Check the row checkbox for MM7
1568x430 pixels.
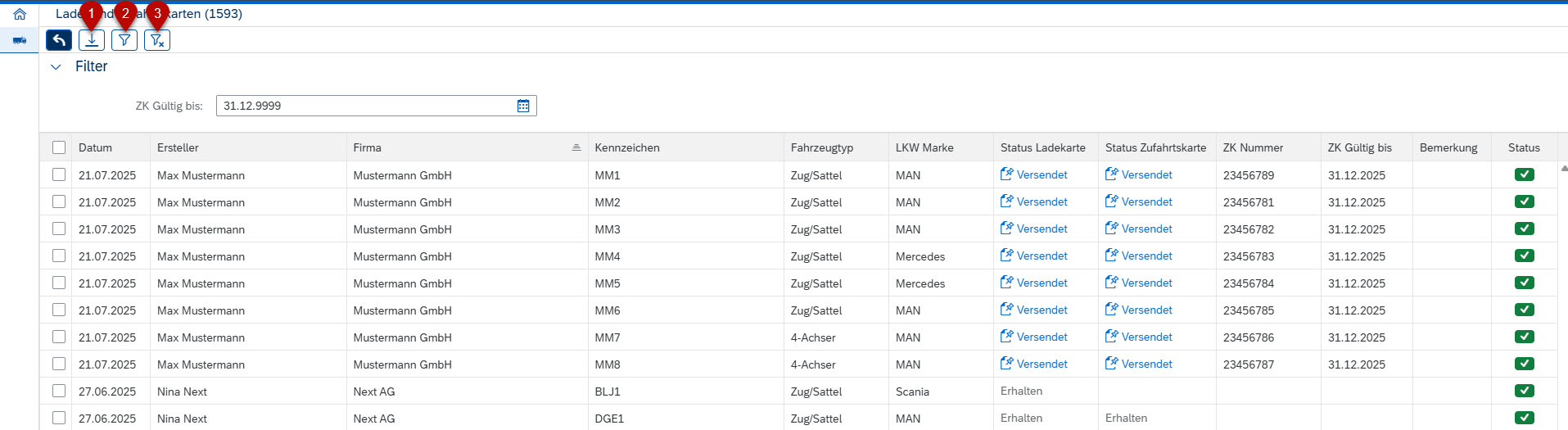pyautogui.click(x=59, y=337)
